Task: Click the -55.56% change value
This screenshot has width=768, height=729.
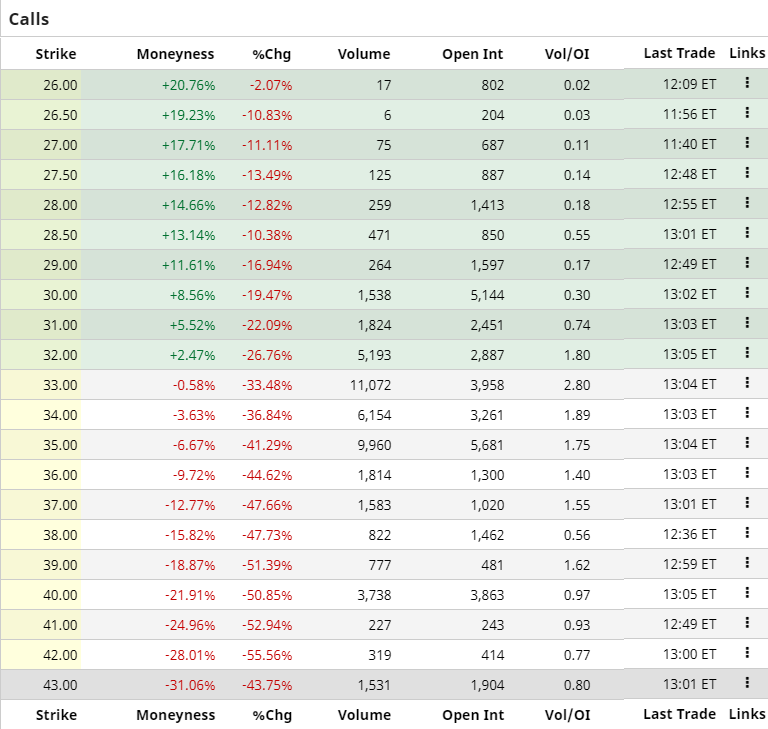Action: pos(267,655)
